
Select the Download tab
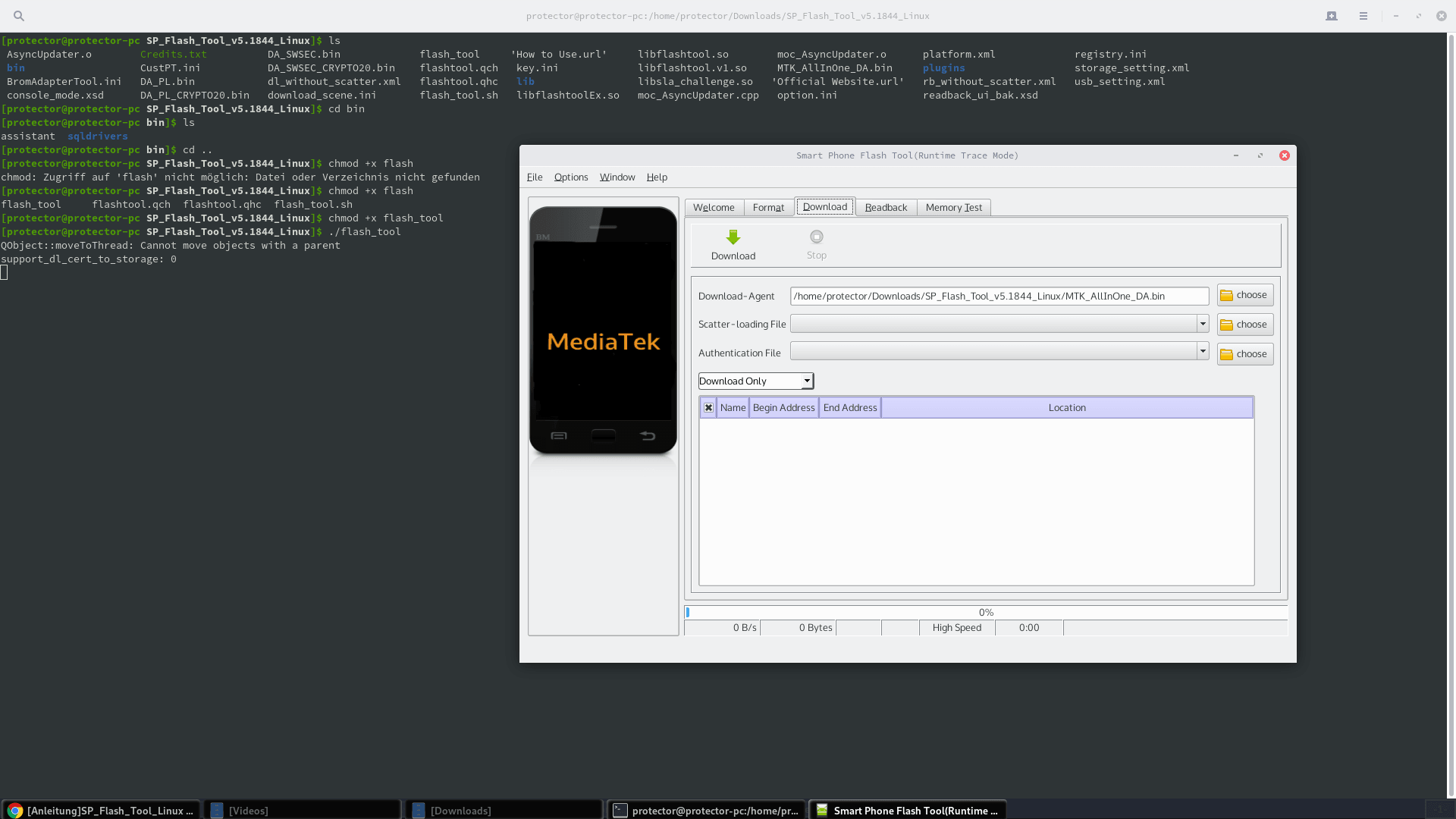tap(825, 207)
